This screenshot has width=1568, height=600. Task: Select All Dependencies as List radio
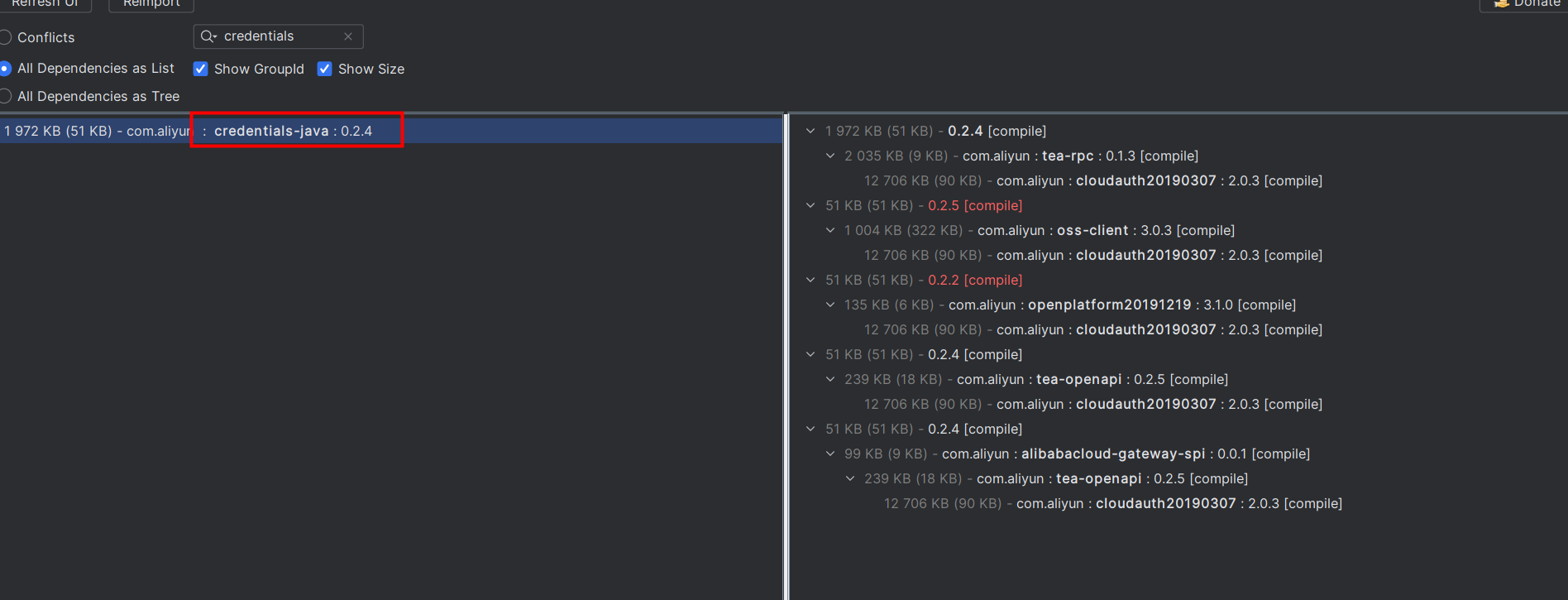5,68
